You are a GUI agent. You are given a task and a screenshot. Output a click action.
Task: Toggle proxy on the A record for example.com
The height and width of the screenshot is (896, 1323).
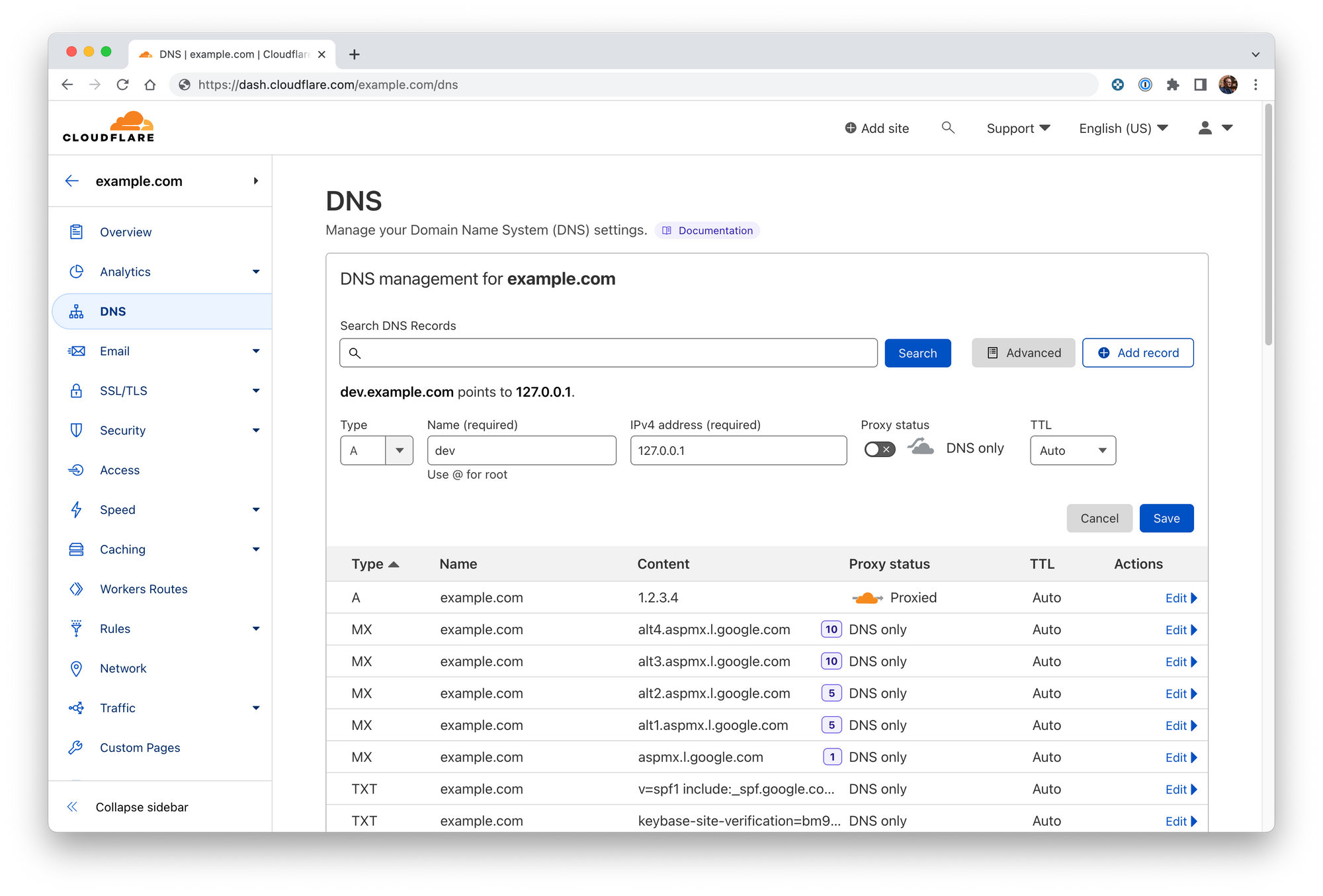point(865,598)
